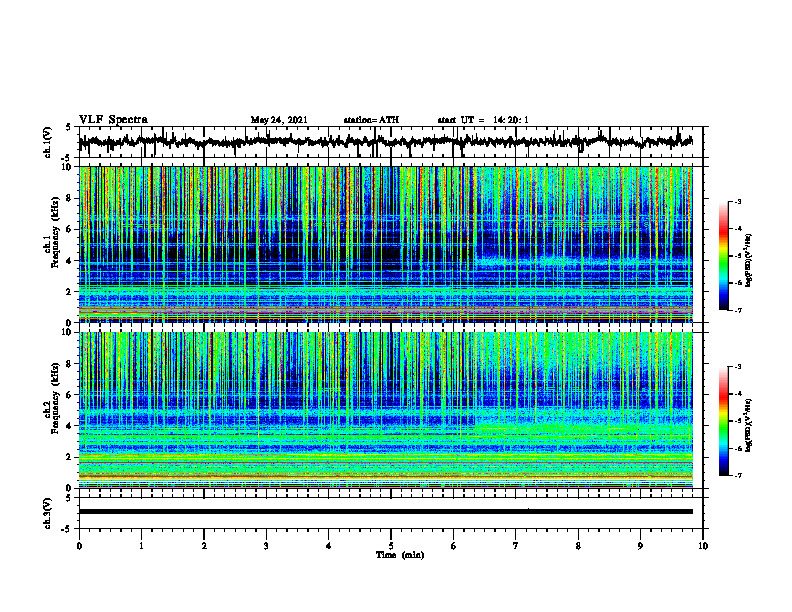Click the "-7" value on ch.2 colorbar

coord(737,476)
